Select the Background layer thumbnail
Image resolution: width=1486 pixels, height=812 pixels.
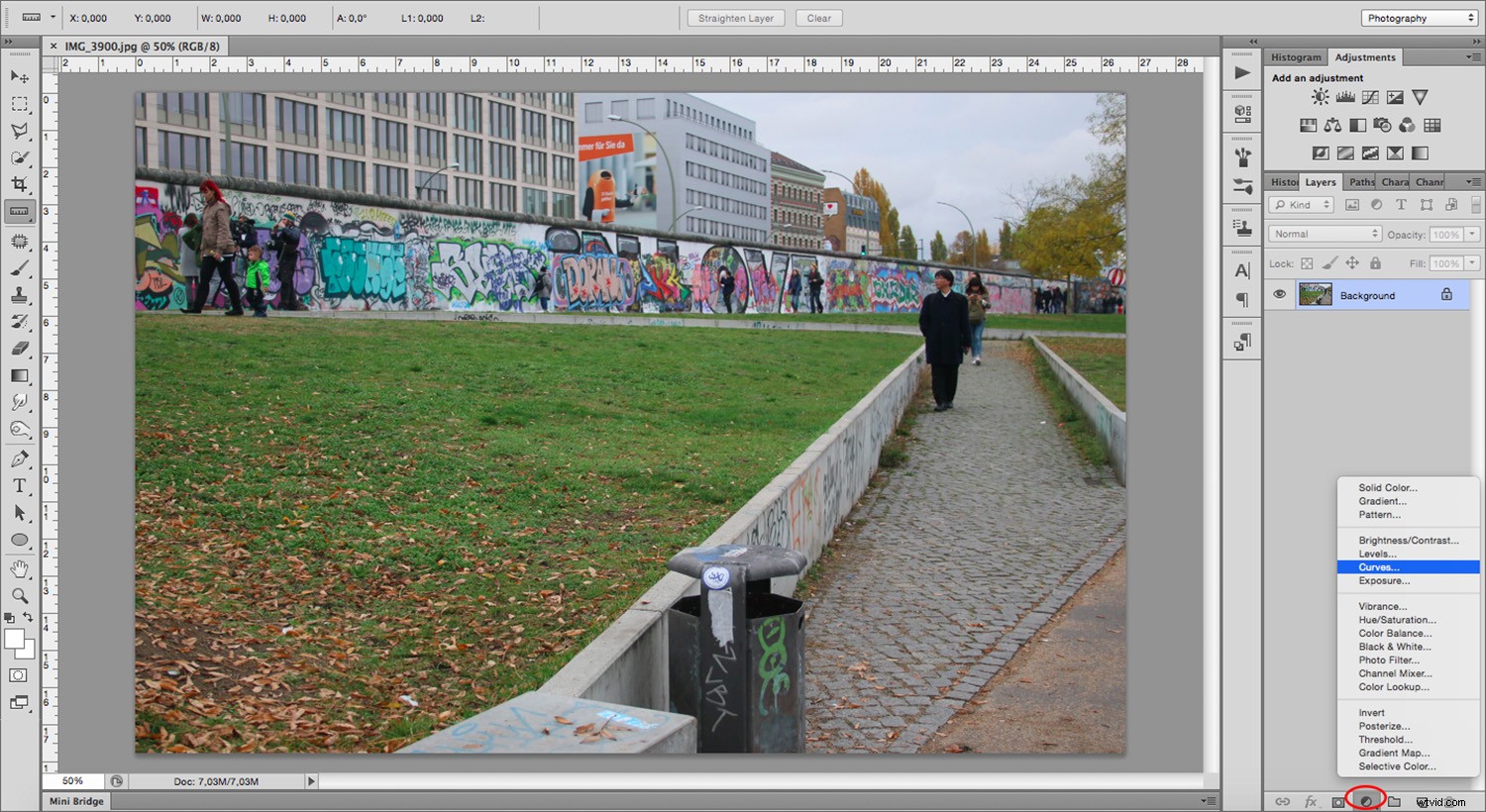click(1316, 294)
